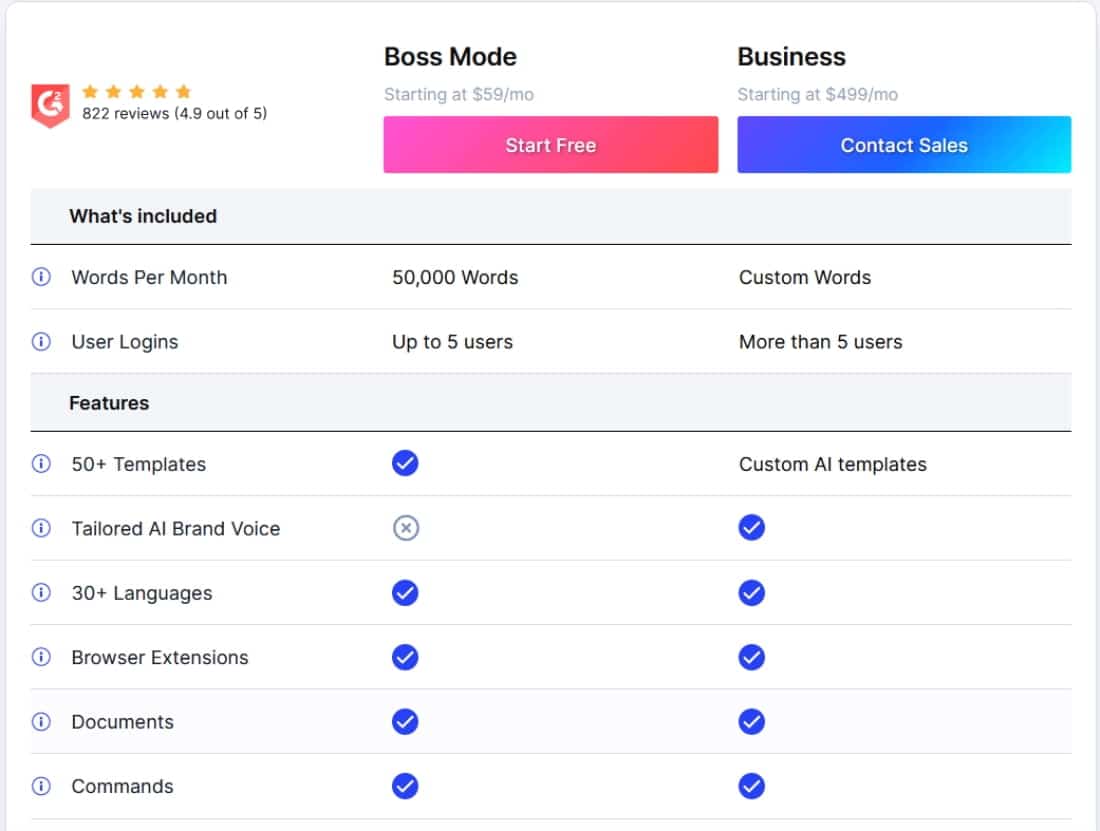The width and height of the screenshot is (1100, 831).
Task: Click the 'Words Per Month' row label
Action: tap(149, 278)
